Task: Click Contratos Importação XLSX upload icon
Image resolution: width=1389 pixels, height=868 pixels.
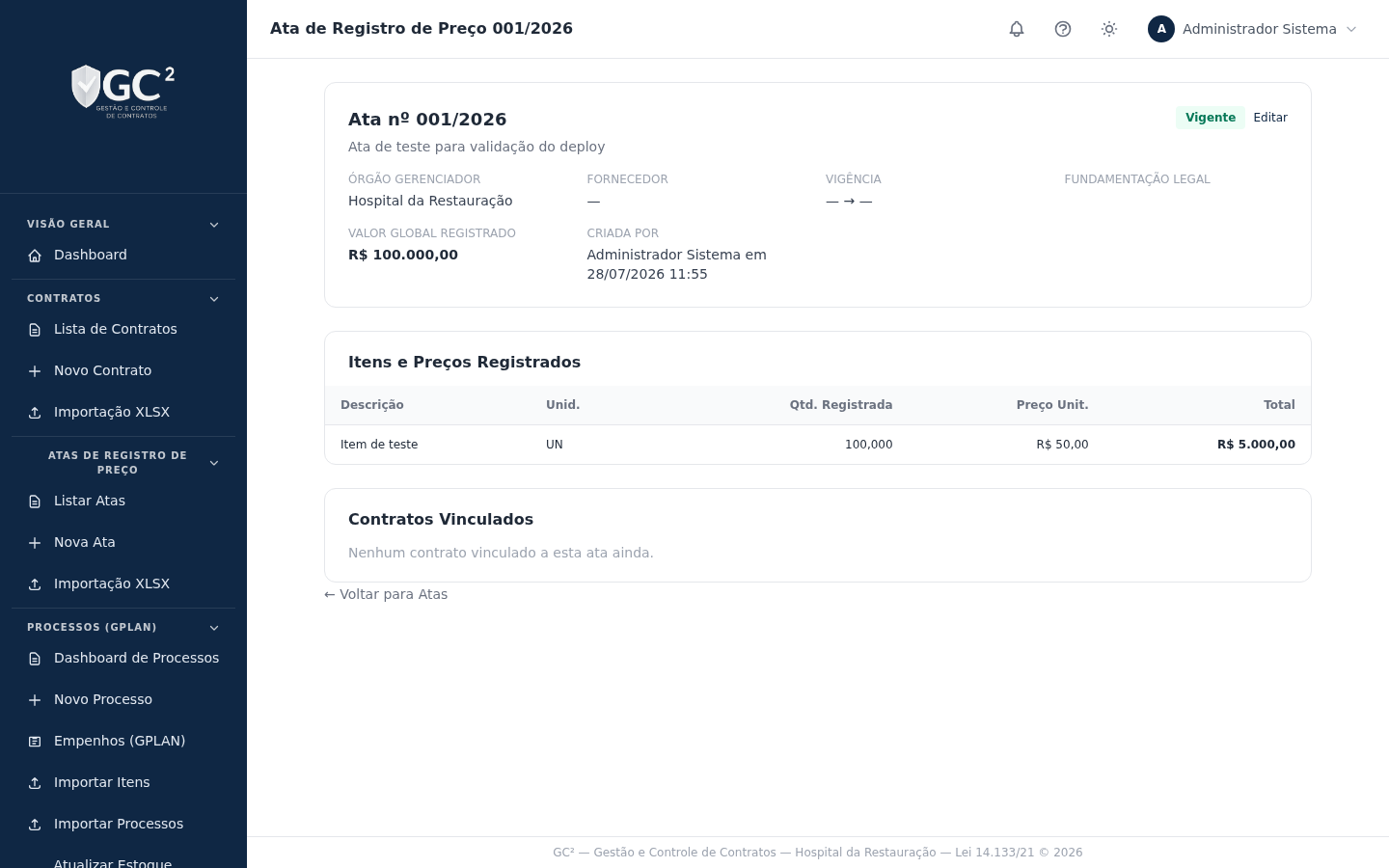Action: click(35, 413)
